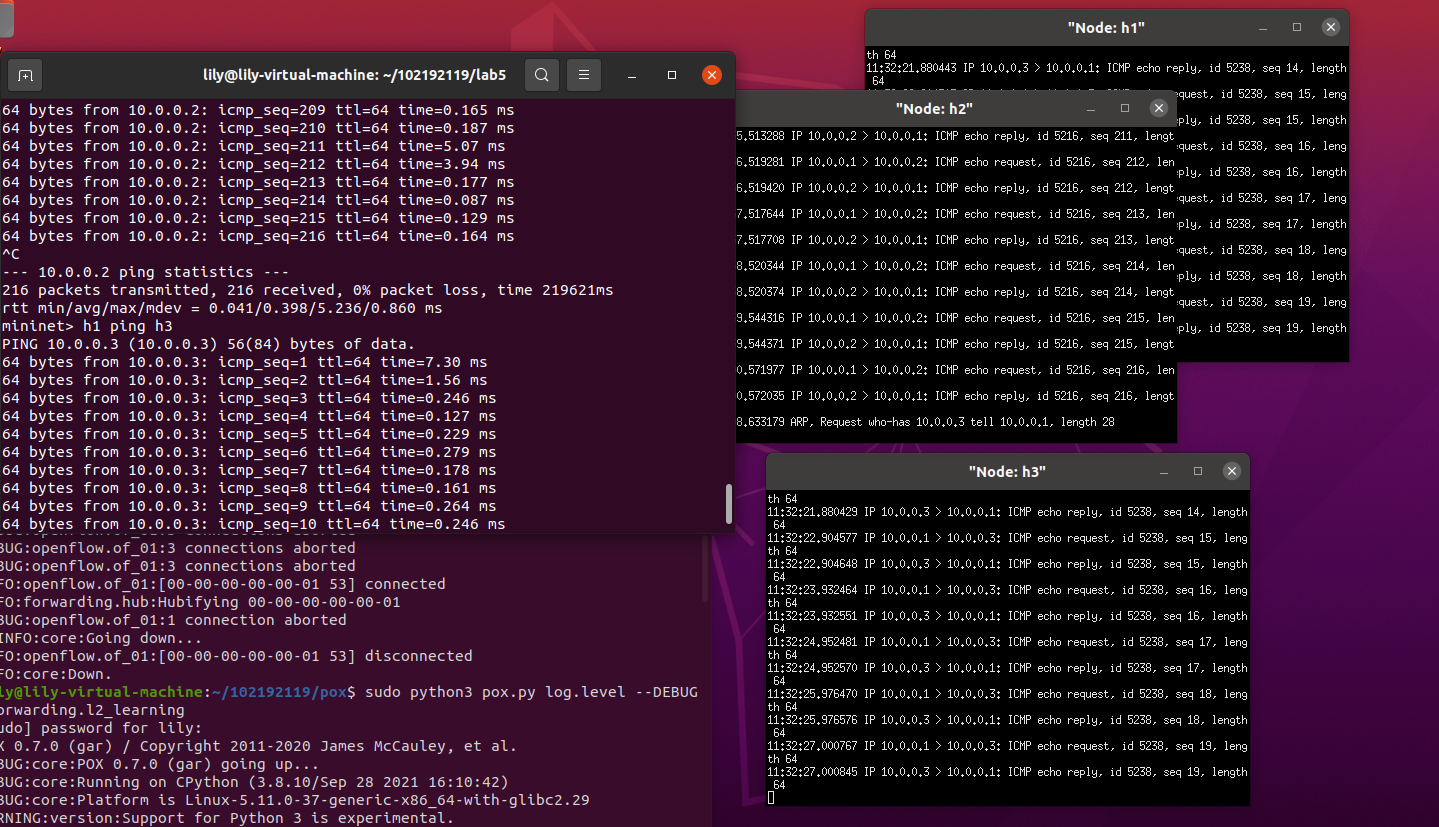Open a new tab in the lab5 terminal
Viewport: 1439px width, 827px height.
click(x=25, y=75)
